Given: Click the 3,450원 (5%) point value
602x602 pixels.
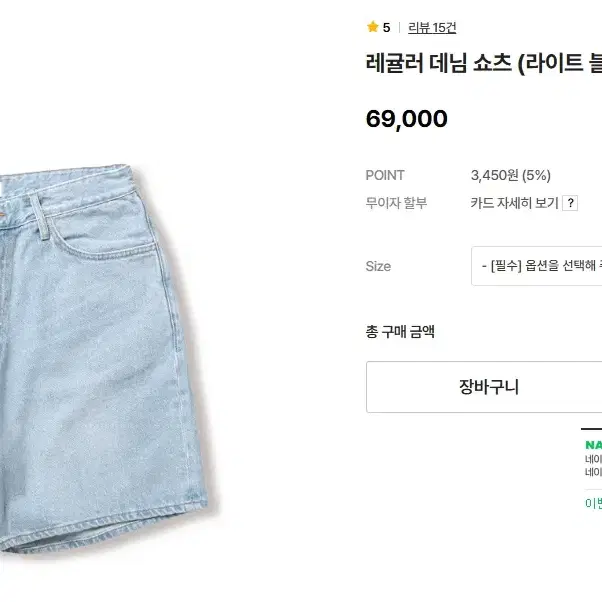Looking at the screenshot, I should 511,175.
